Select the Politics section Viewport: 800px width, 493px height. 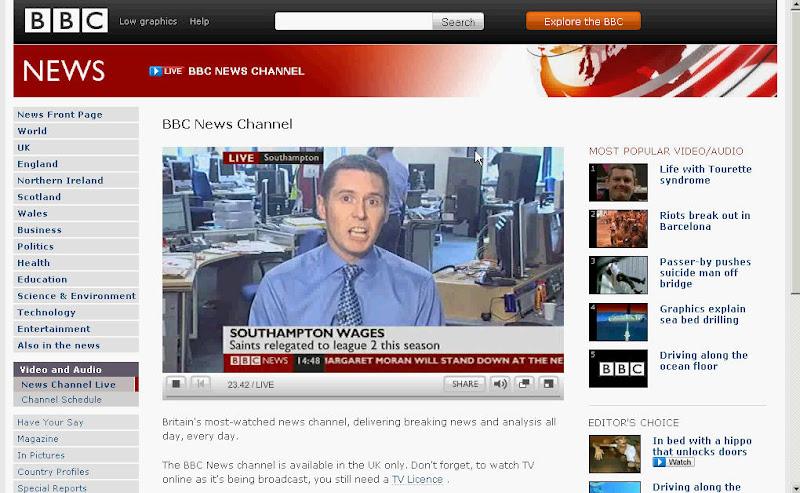pyautogui.click(x=76, y=246)
